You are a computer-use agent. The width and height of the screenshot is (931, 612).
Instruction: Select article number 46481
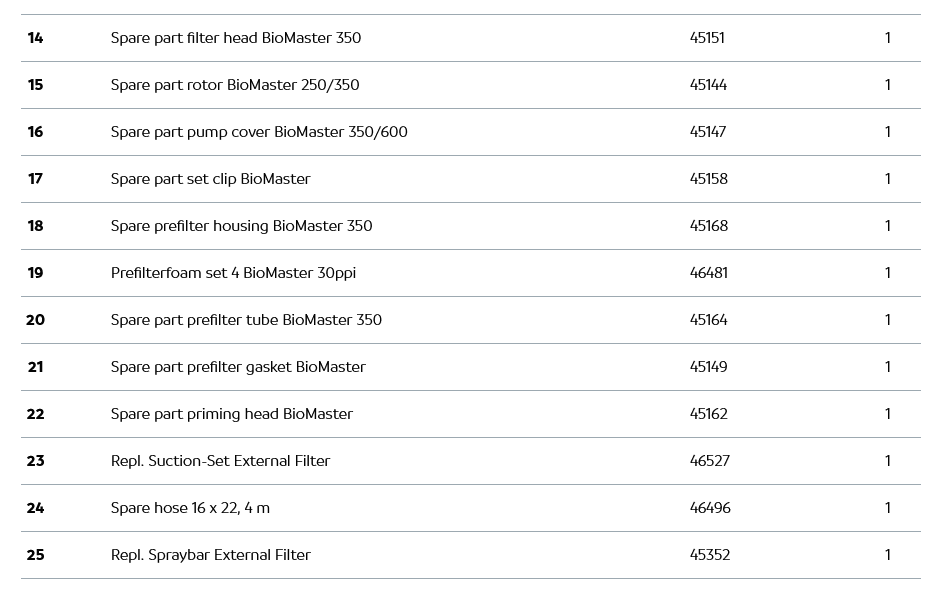pos(708,273)
